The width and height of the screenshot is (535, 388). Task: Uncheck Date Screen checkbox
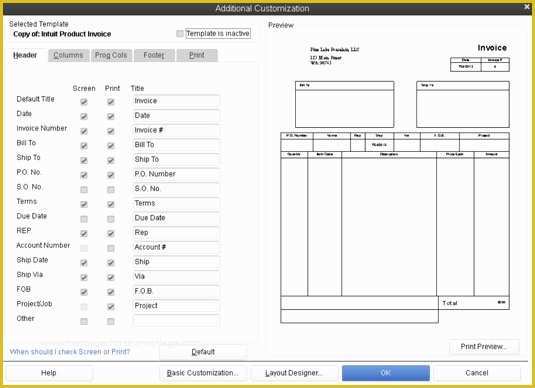(x=84, y=116)
